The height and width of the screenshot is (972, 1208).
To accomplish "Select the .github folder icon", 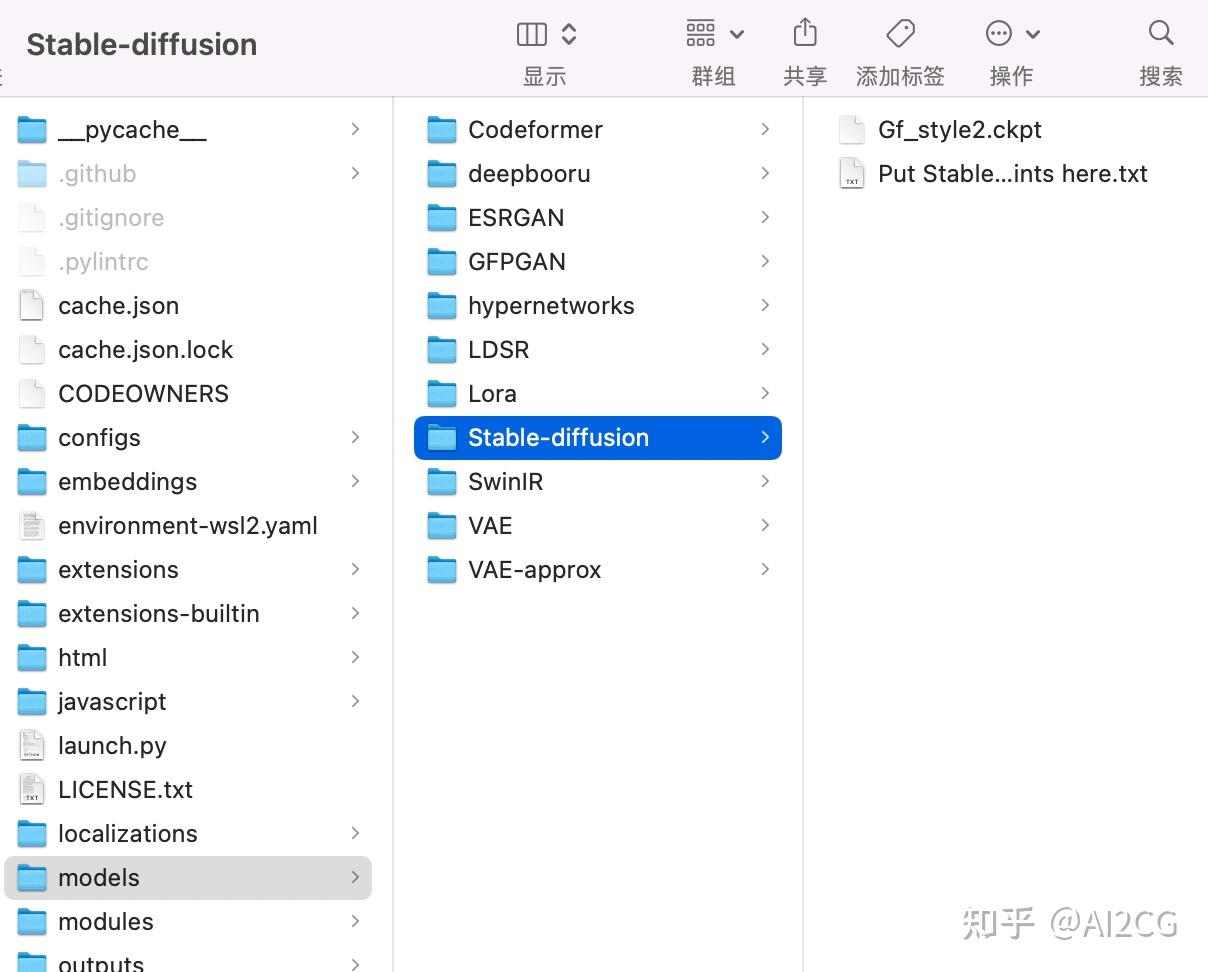I will 32,174.
